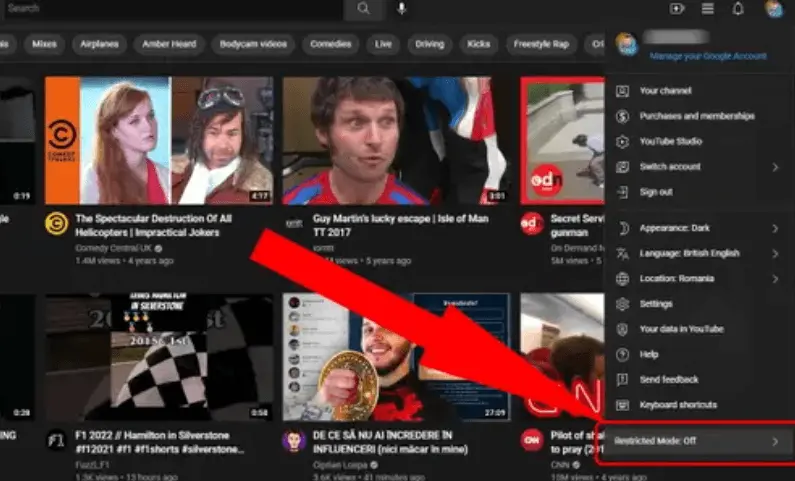Open F1 2022 Hamilton in Silverstone title
The width and height of the screenshot is (795, 481).
pos(160,442)
